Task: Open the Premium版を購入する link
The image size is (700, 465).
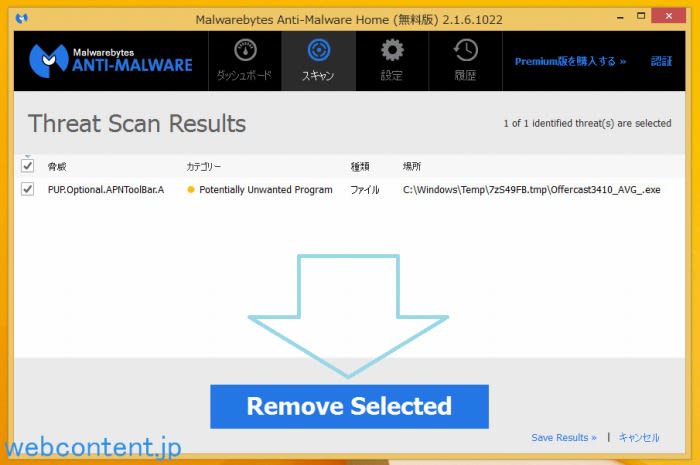Action: [570, 61]
